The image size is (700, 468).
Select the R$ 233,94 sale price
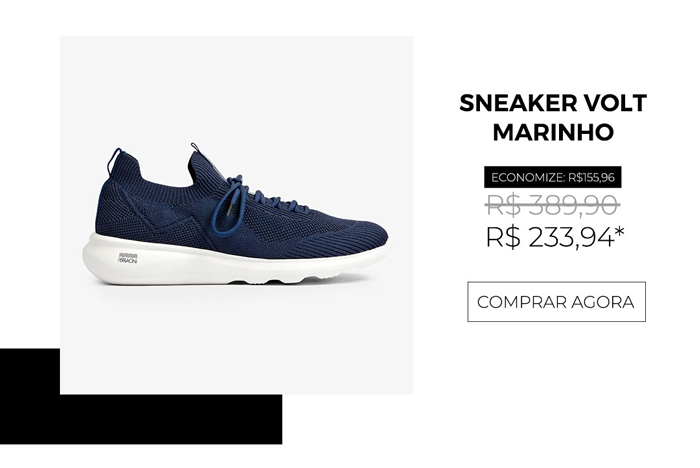point(550,237)
